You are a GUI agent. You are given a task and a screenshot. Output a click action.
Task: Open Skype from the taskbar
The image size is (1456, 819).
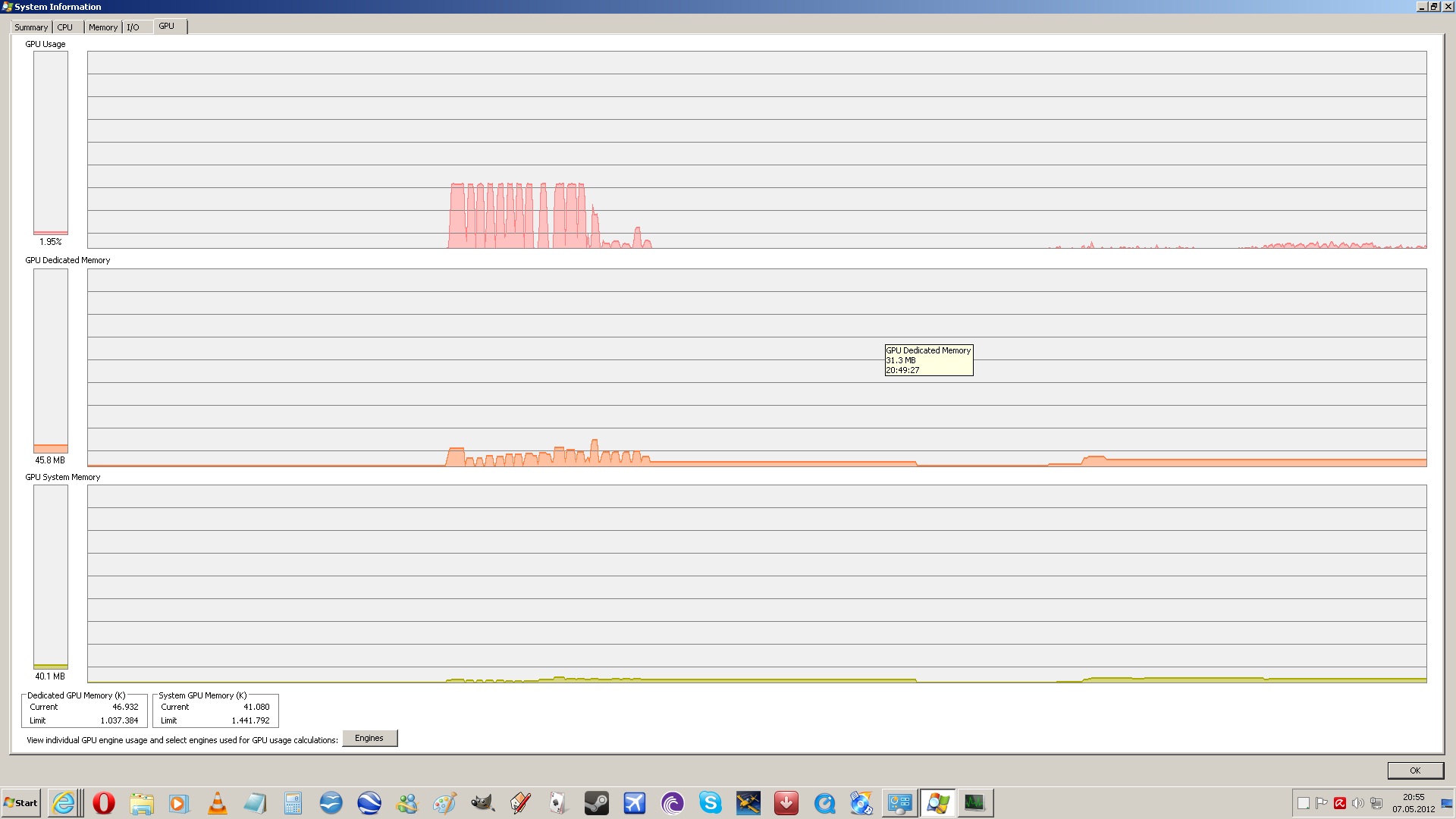[711, 803]
